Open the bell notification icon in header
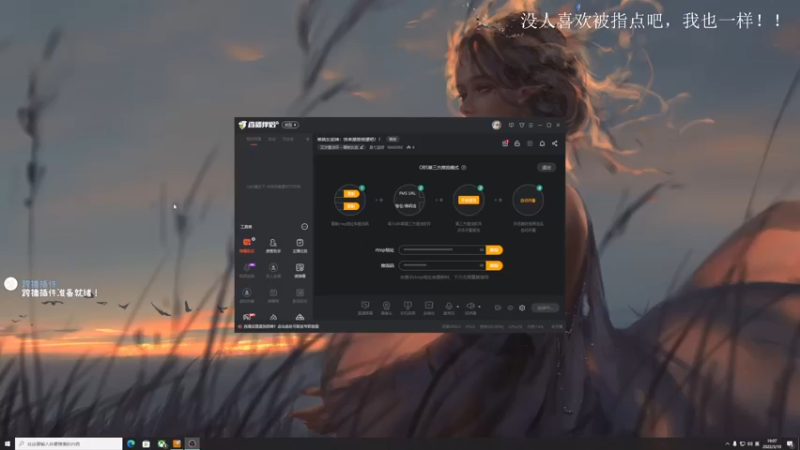Screen dimensions: 800x450 542,143
